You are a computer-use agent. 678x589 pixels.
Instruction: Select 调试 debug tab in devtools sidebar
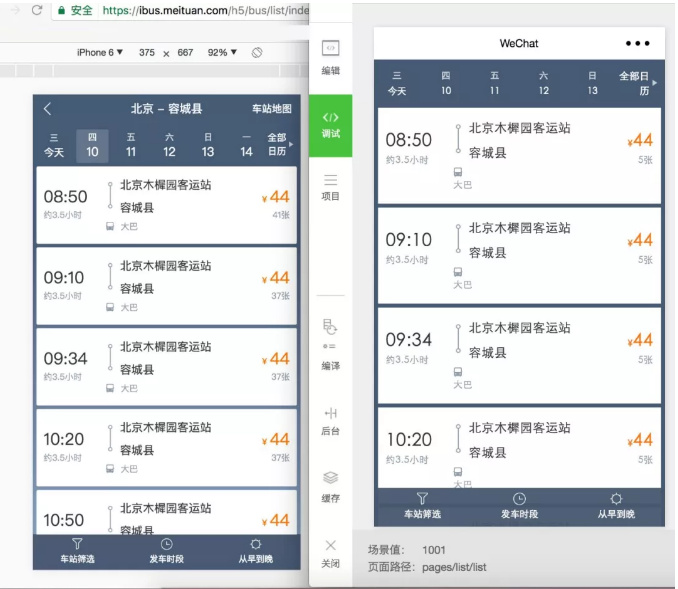coord(330,125)
